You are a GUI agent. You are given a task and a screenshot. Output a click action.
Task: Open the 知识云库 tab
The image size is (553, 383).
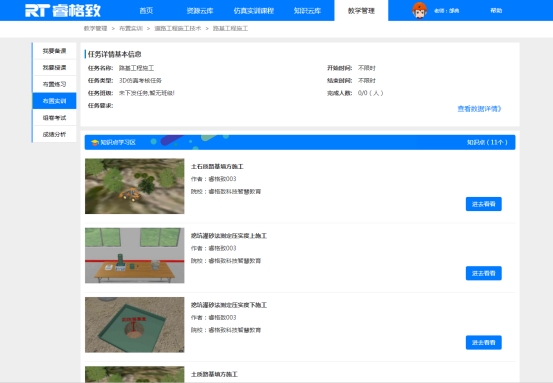[x=307, y=11]
